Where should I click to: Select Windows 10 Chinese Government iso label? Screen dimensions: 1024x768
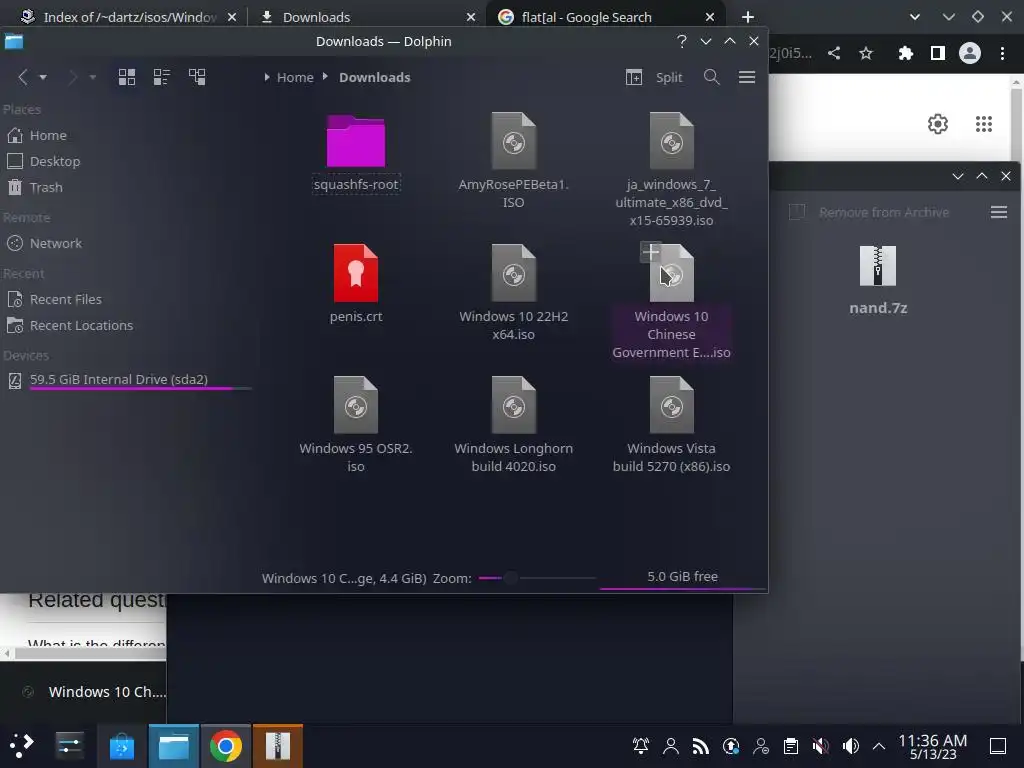(x=671, y=334)
